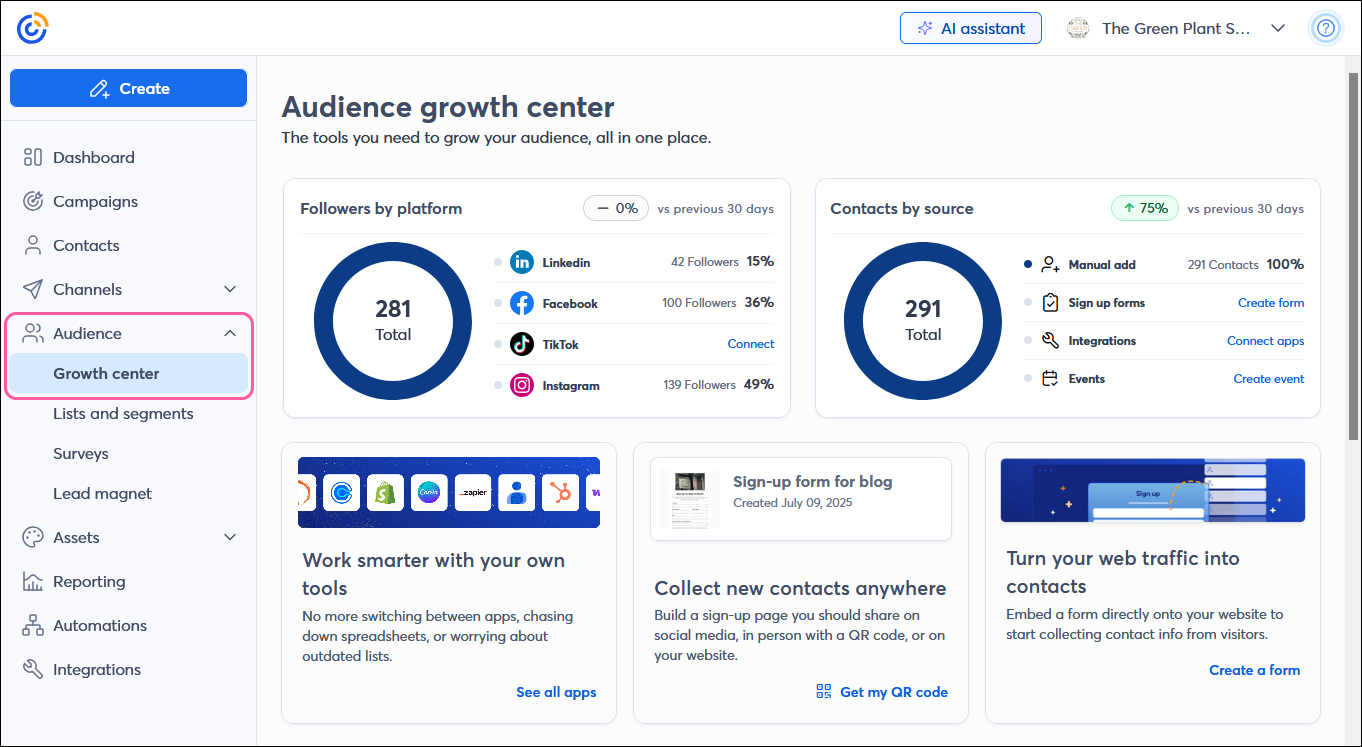Select the LinkedIn platform icon

pos(521,261)
